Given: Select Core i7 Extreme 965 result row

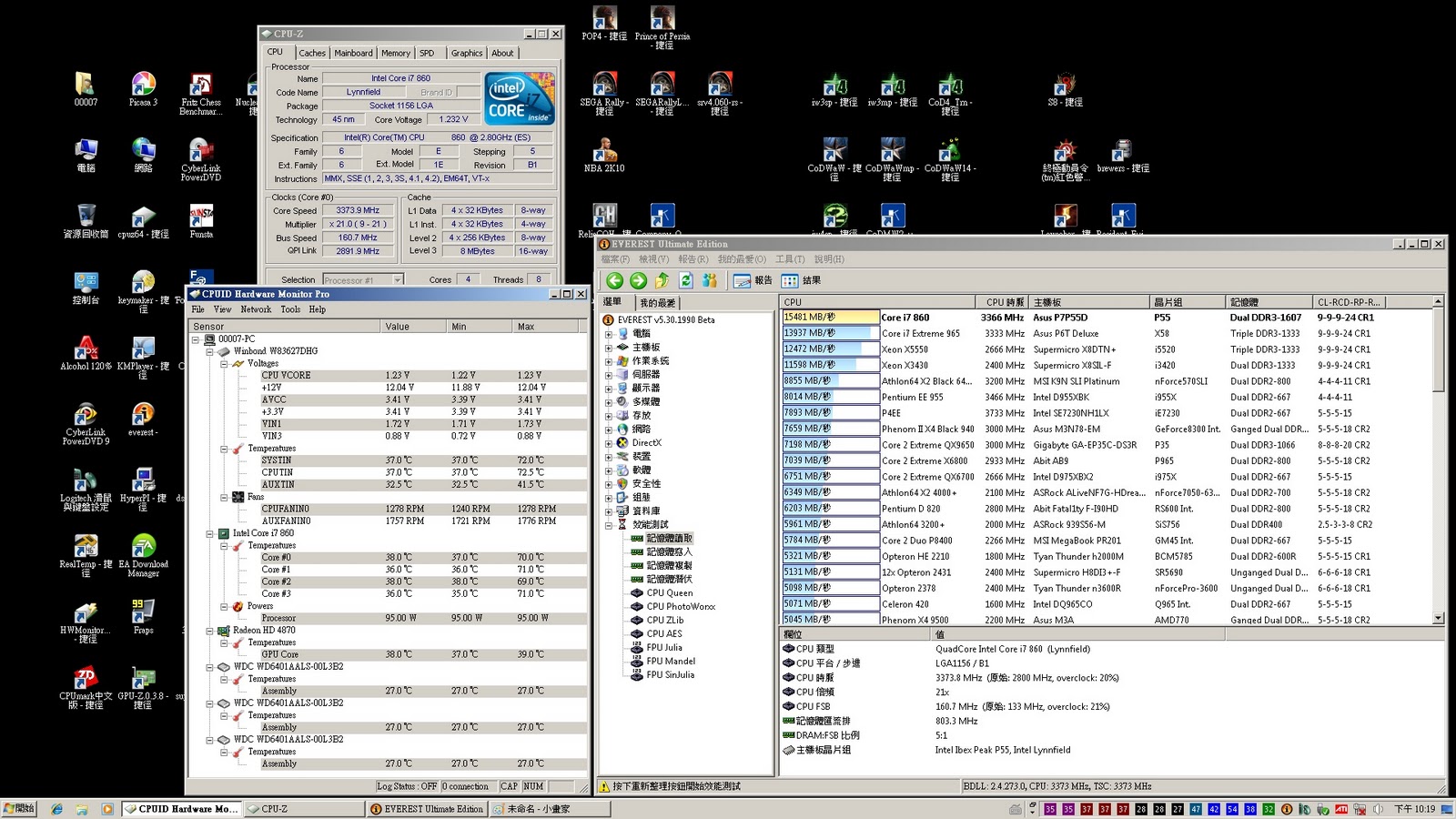Looking at the screenshot, I should click(x=1107, y=334).
